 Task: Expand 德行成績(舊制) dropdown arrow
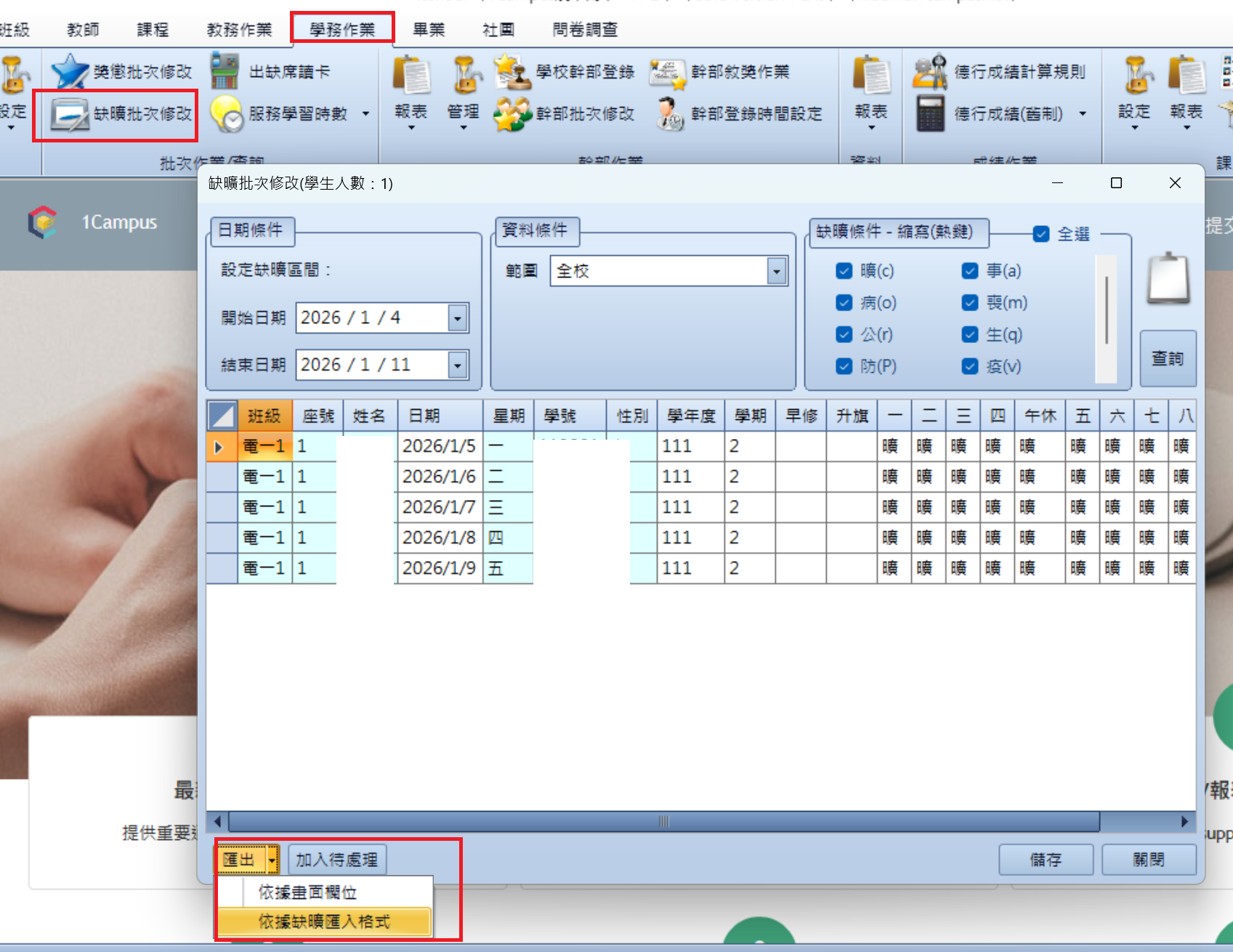click(1083, 114)
